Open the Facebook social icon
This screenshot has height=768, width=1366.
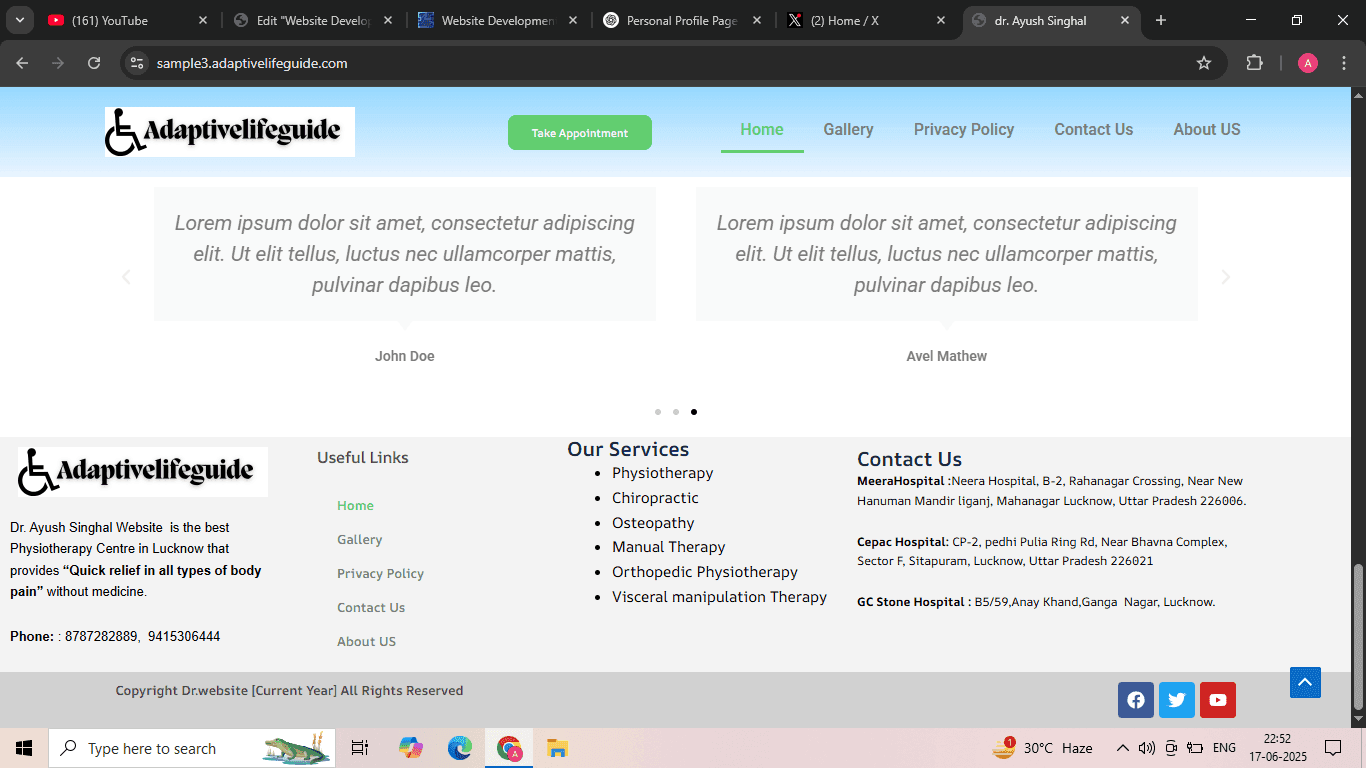pyautogui.click(x=1135, y=700)
